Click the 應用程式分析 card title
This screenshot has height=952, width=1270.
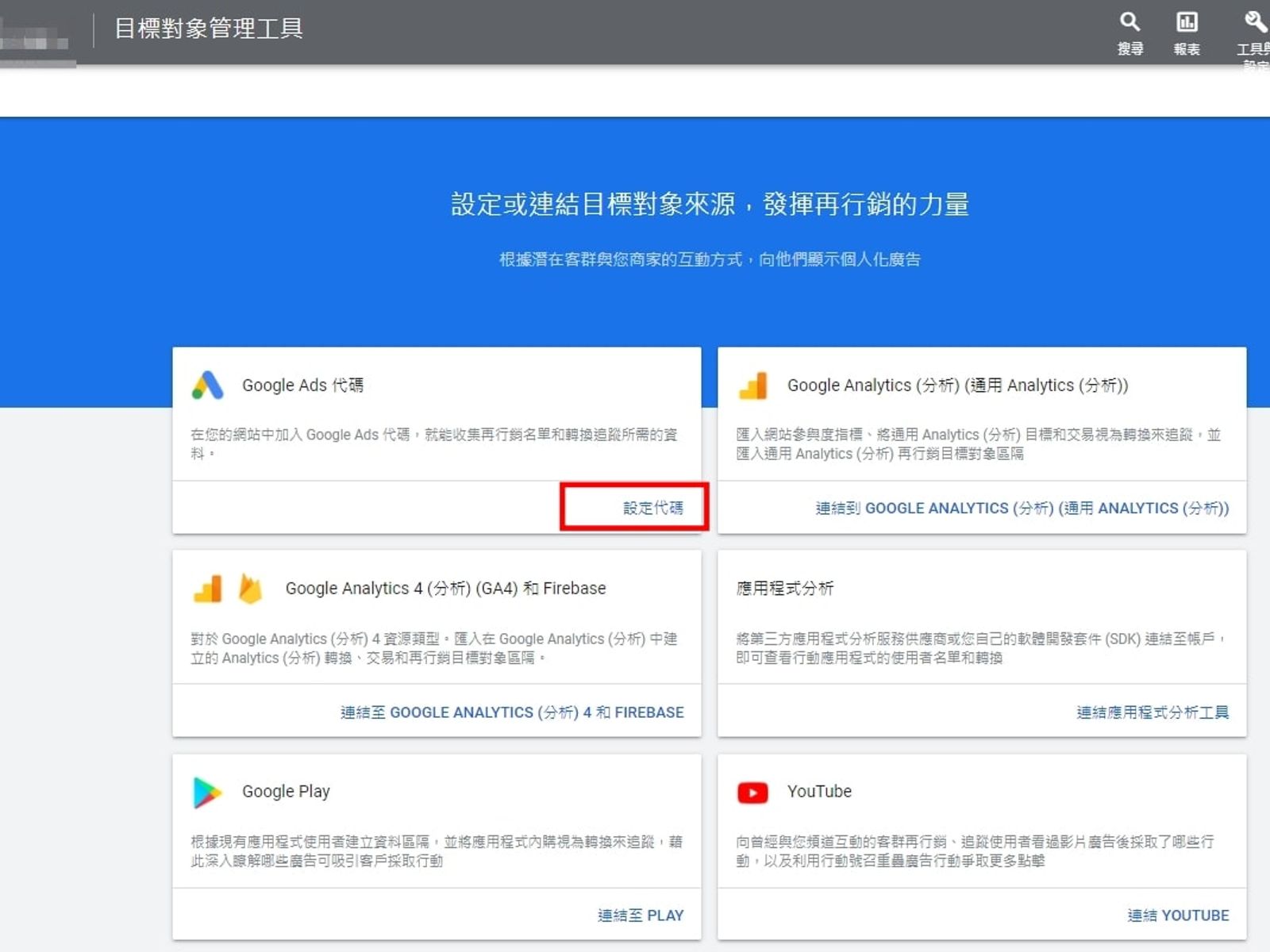point(785,589)
